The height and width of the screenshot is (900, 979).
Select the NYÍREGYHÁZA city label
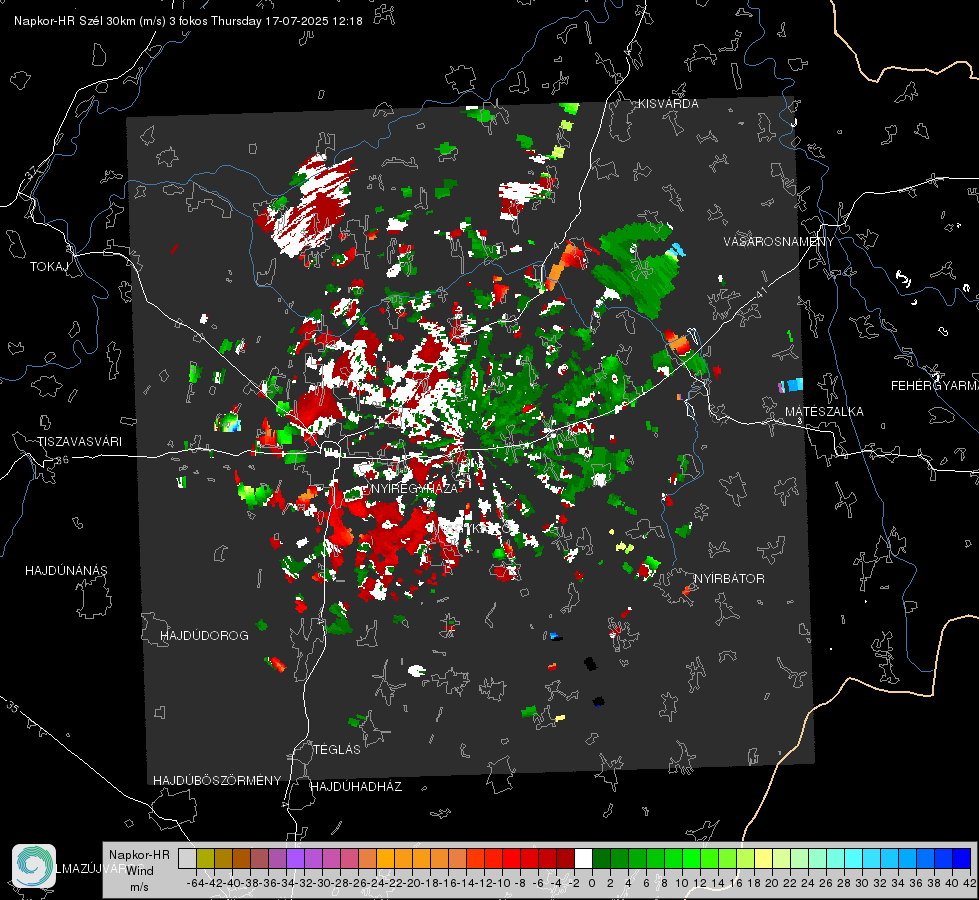[x=415, y=488]
